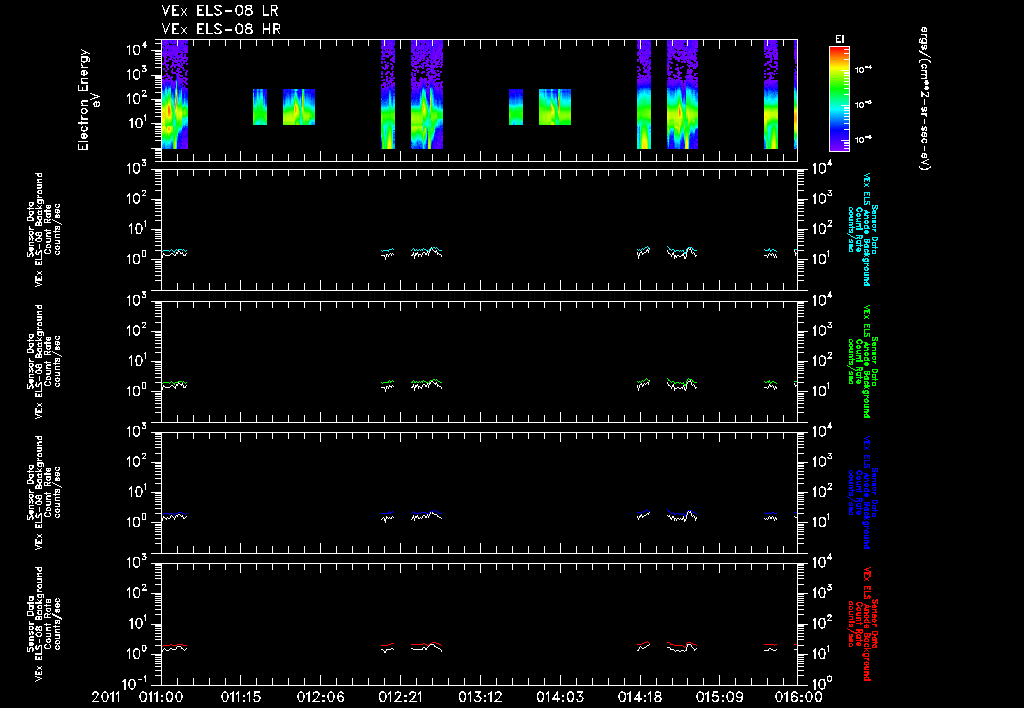The image size is (1024, 708).
Task: Click the red 'Sensor Data Anode Background' label
Action: 862,624
